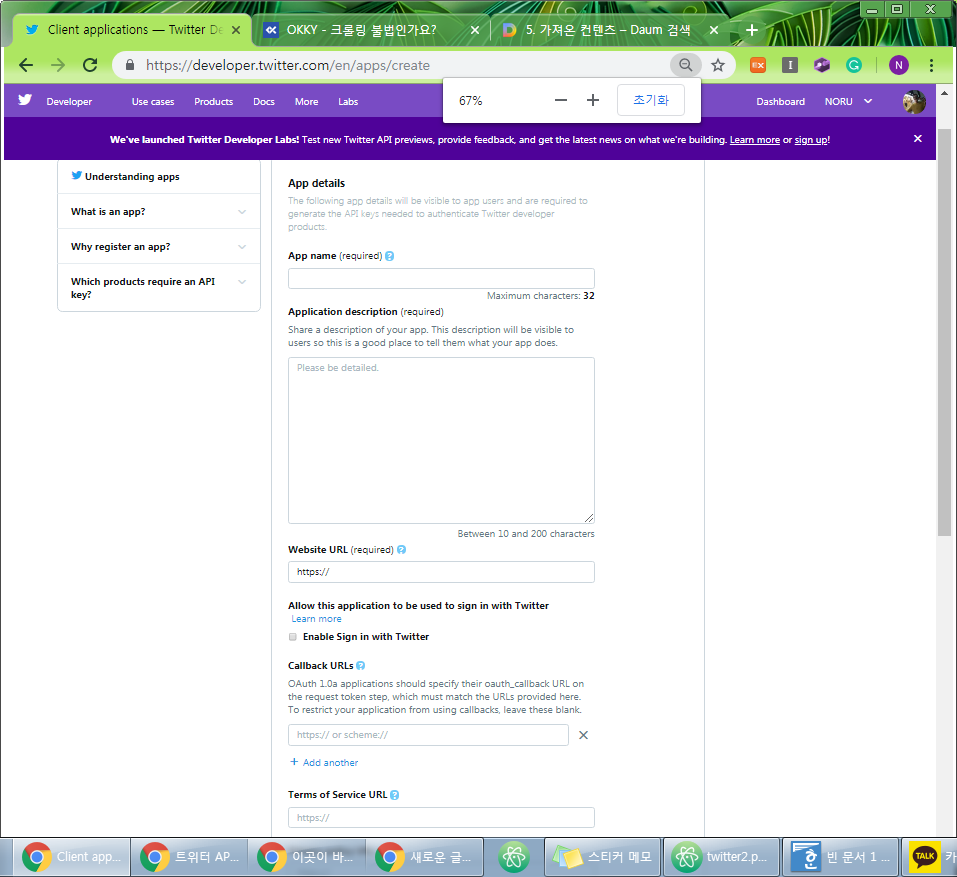The width and height of the screenshot is (957, 877).
Task: Open twitter2.p... Atom window in taskbar
Action: (x=721, y=857)
